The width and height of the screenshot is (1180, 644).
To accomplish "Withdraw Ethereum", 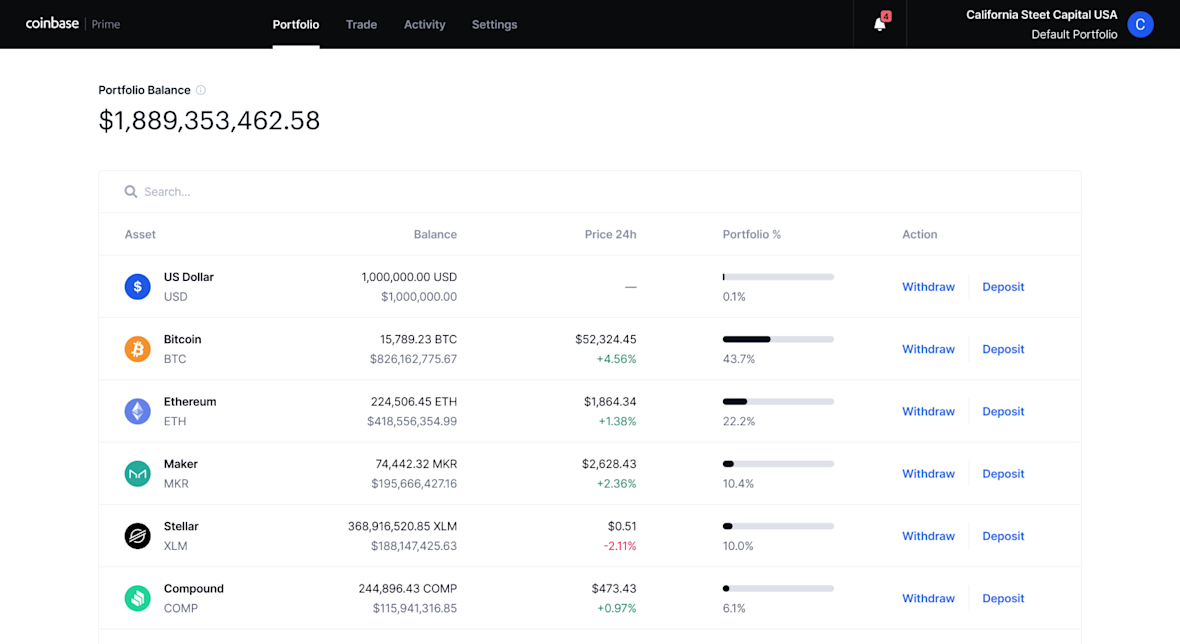I will coord(928,412).
